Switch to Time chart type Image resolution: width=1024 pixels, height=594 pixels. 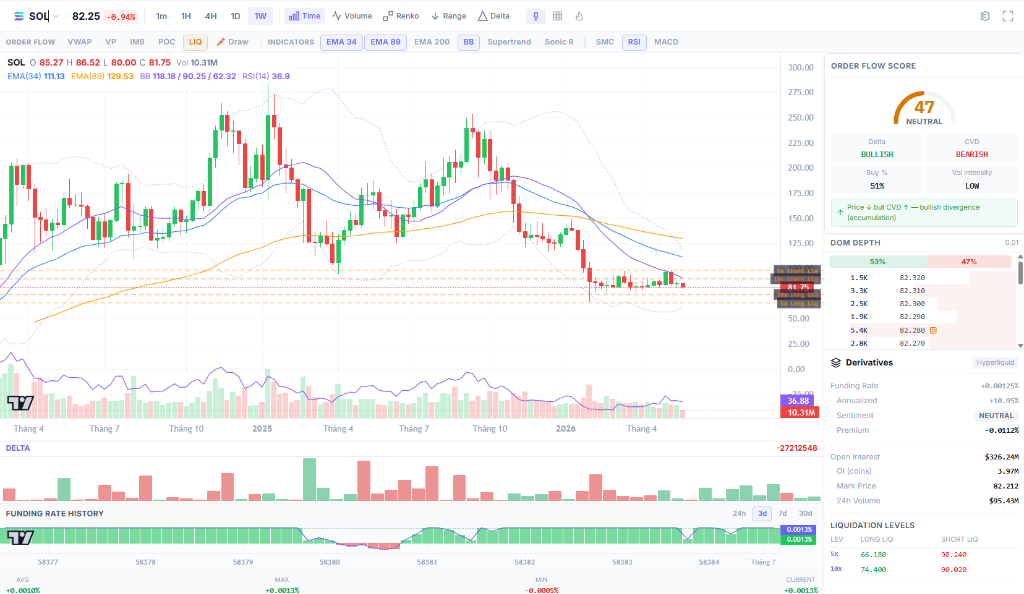pyautogui.click(x=304, y=16)
